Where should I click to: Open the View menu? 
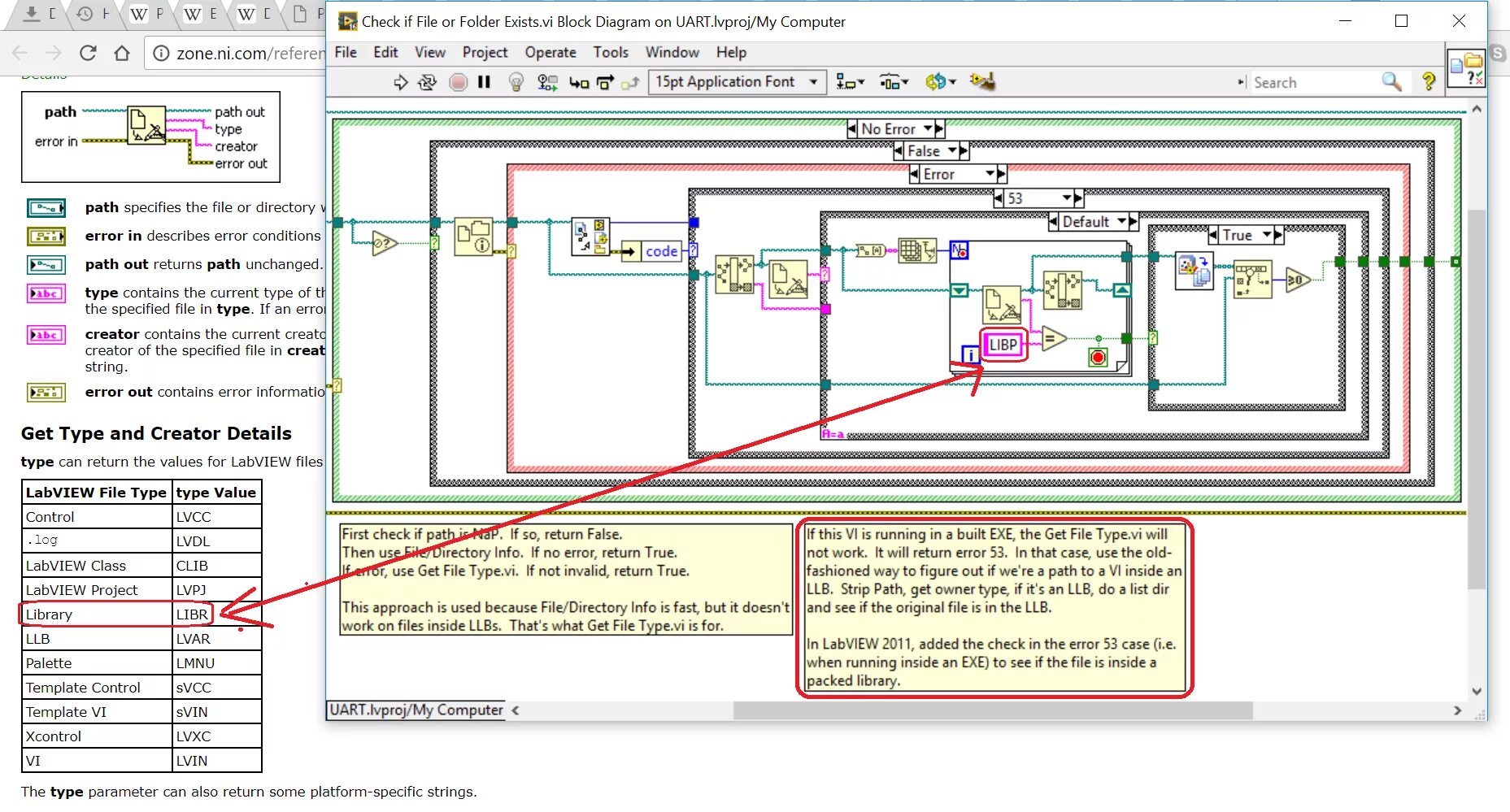[x=430, y=52]
